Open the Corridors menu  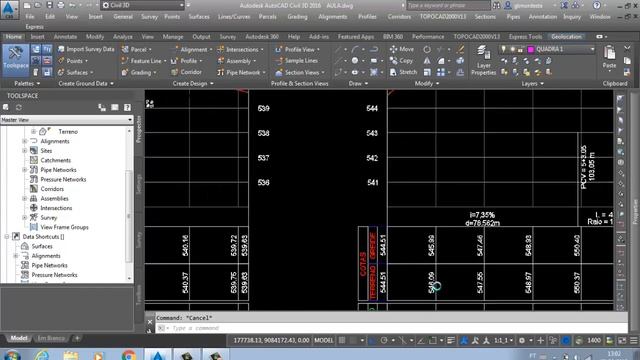[x=399, y=17]
